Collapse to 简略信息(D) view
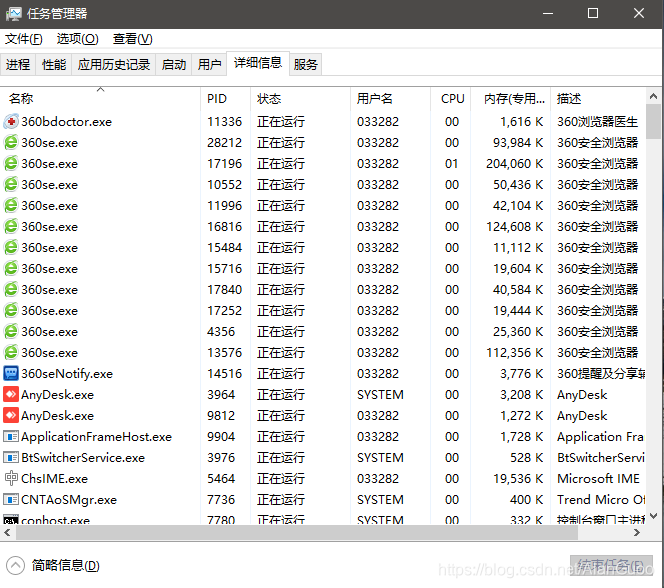This screenshot has height=588, width=664. pos(53,566)
